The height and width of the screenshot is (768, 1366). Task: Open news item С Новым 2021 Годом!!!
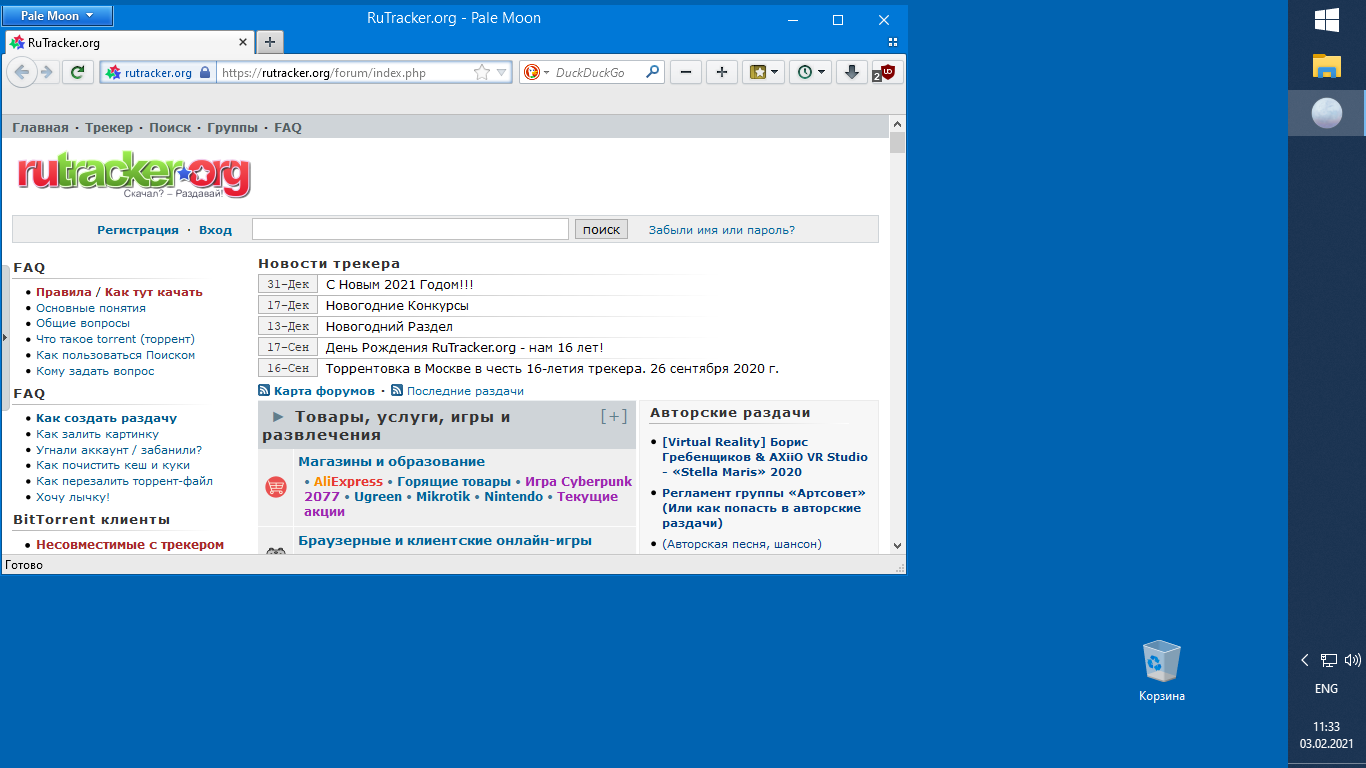[x=400, y=285]
